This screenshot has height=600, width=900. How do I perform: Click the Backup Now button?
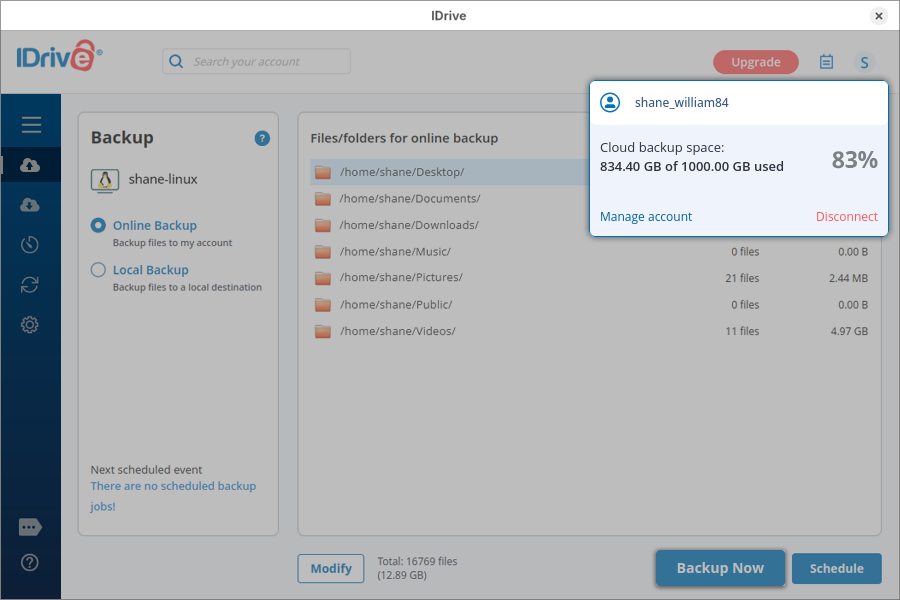[x=720, y=568]
